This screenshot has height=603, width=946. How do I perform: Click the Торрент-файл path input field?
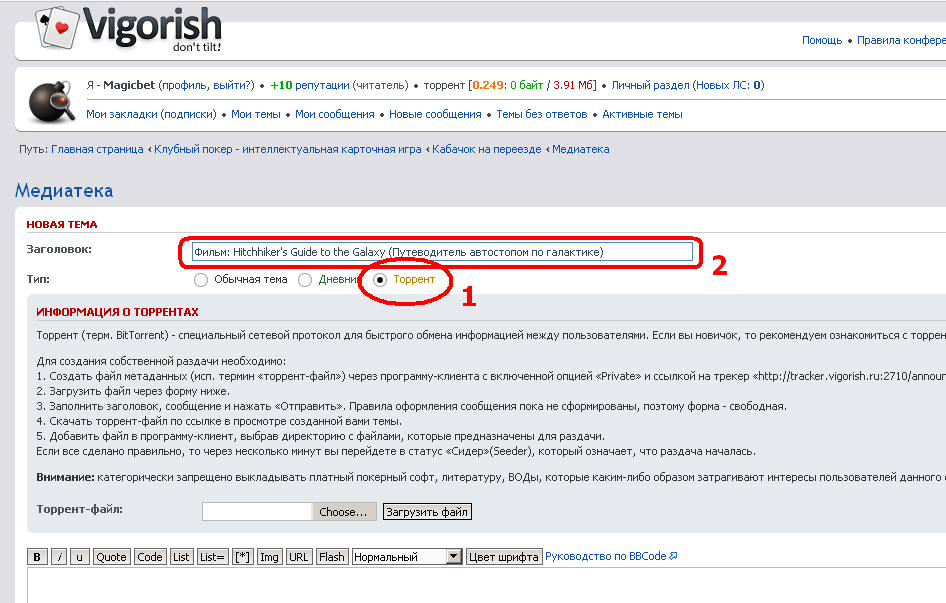coord(257,512)
